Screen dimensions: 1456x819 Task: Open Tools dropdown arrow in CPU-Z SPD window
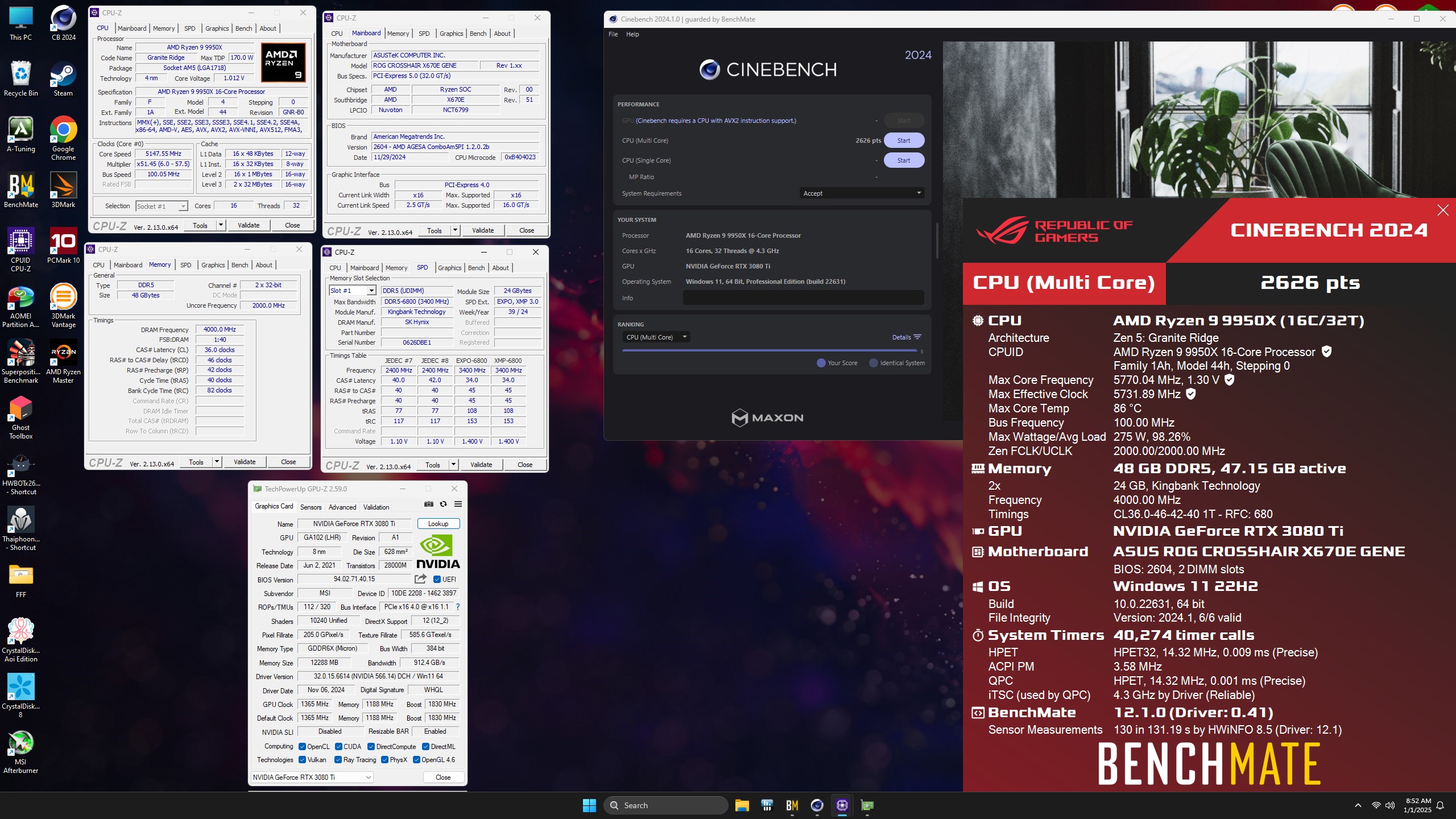click(453, 465)
